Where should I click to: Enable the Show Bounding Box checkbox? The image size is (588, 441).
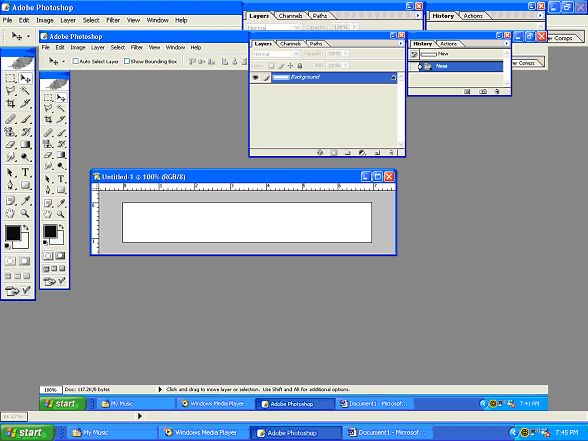[x=127, y=61]
